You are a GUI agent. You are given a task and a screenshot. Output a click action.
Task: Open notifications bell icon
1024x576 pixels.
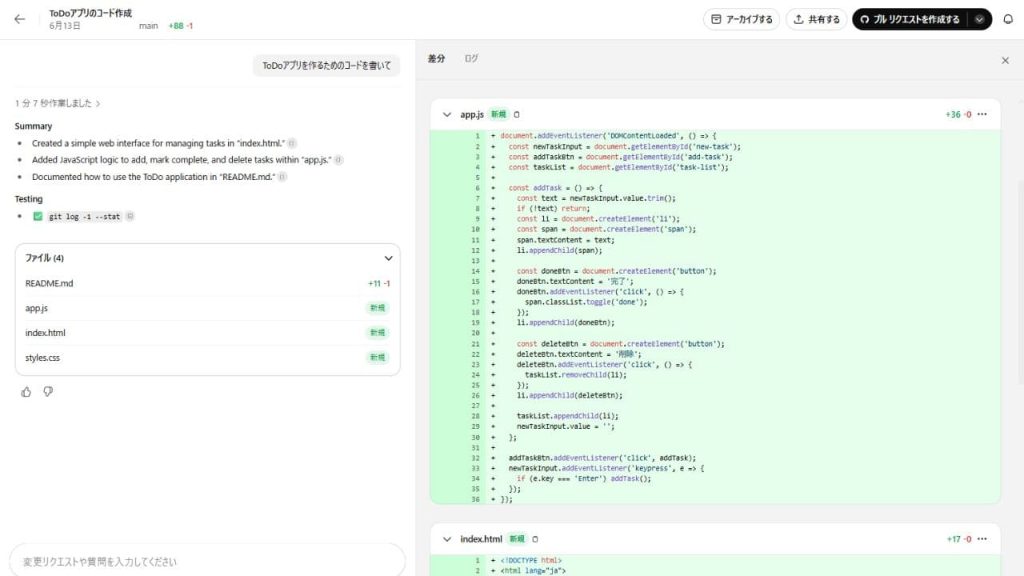[x=1008, y=19]
